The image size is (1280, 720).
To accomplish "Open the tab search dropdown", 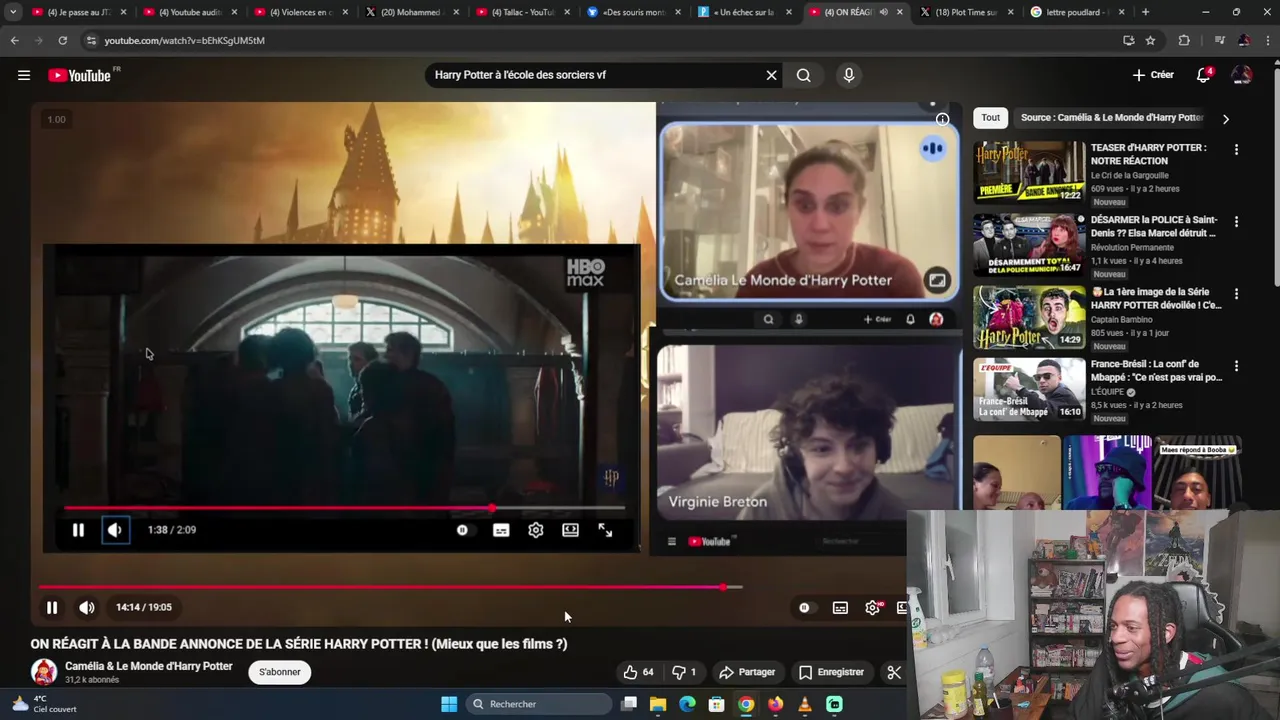I will click(x=13, y=12).
